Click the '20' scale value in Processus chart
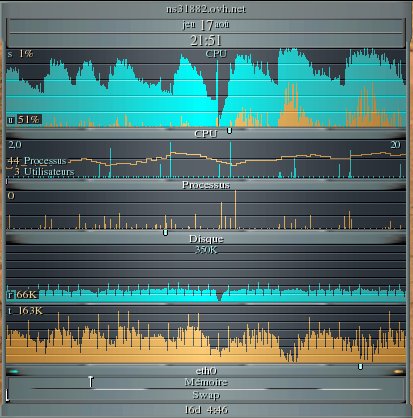This screenshot has width=413, height=418. coord(395,145)
